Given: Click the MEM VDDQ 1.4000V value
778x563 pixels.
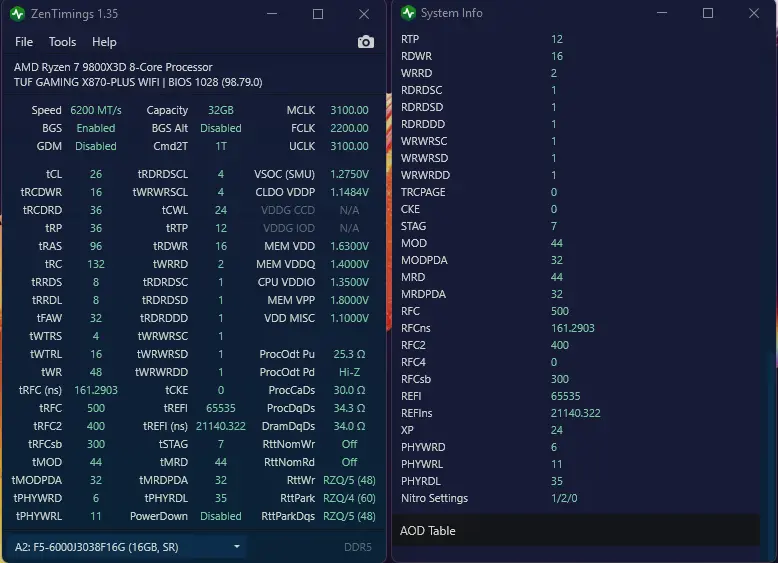Looking at the screenshot, I should pyautogui.click(x=349, y=264).
